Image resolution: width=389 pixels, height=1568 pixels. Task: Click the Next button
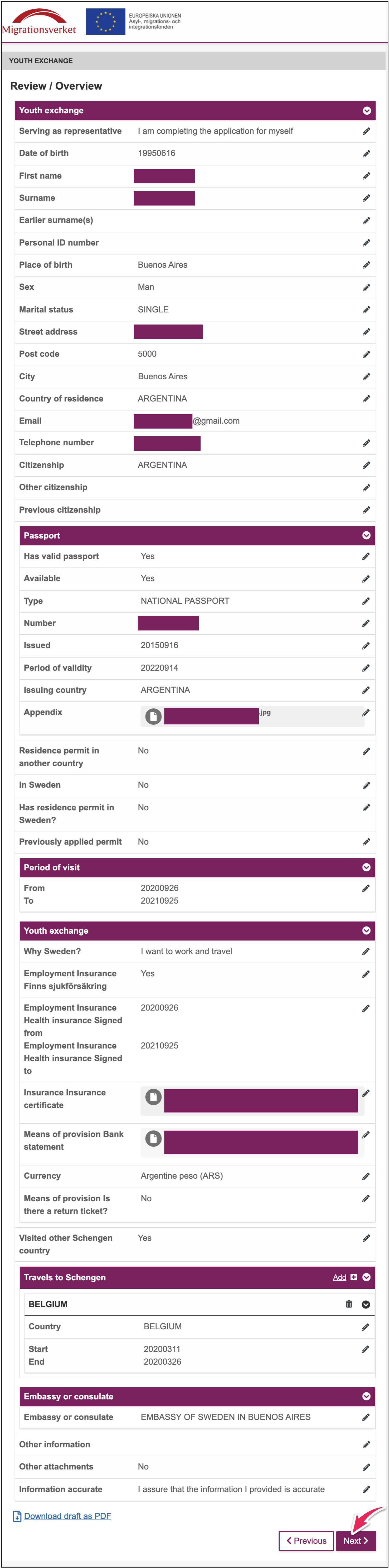pyautogui.click(x=356, y=1541)
